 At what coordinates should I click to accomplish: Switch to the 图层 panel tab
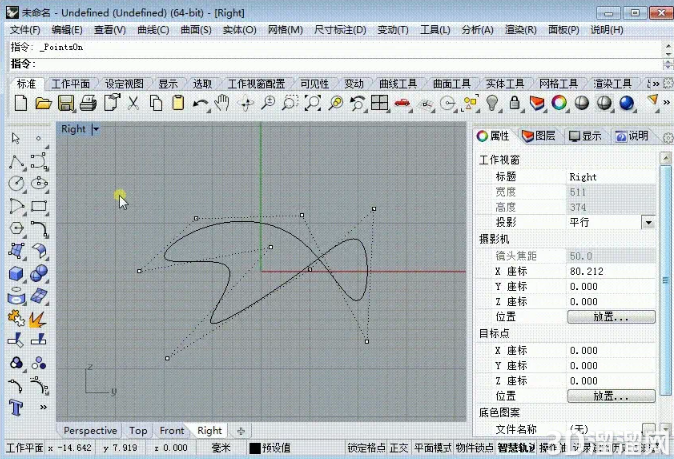tap(539, 136)
